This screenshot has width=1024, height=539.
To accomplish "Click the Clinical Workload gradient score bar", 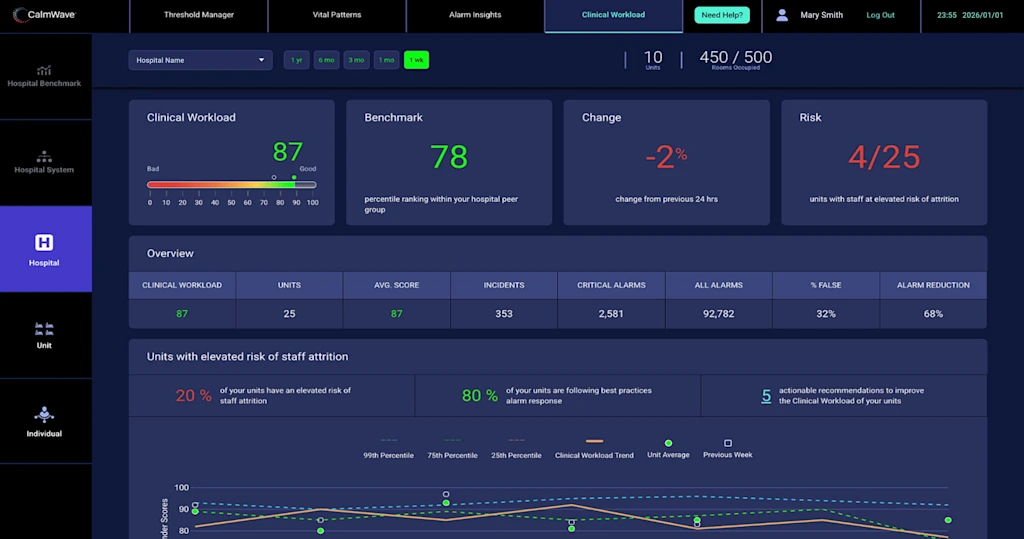I will [x=231, y=185].
